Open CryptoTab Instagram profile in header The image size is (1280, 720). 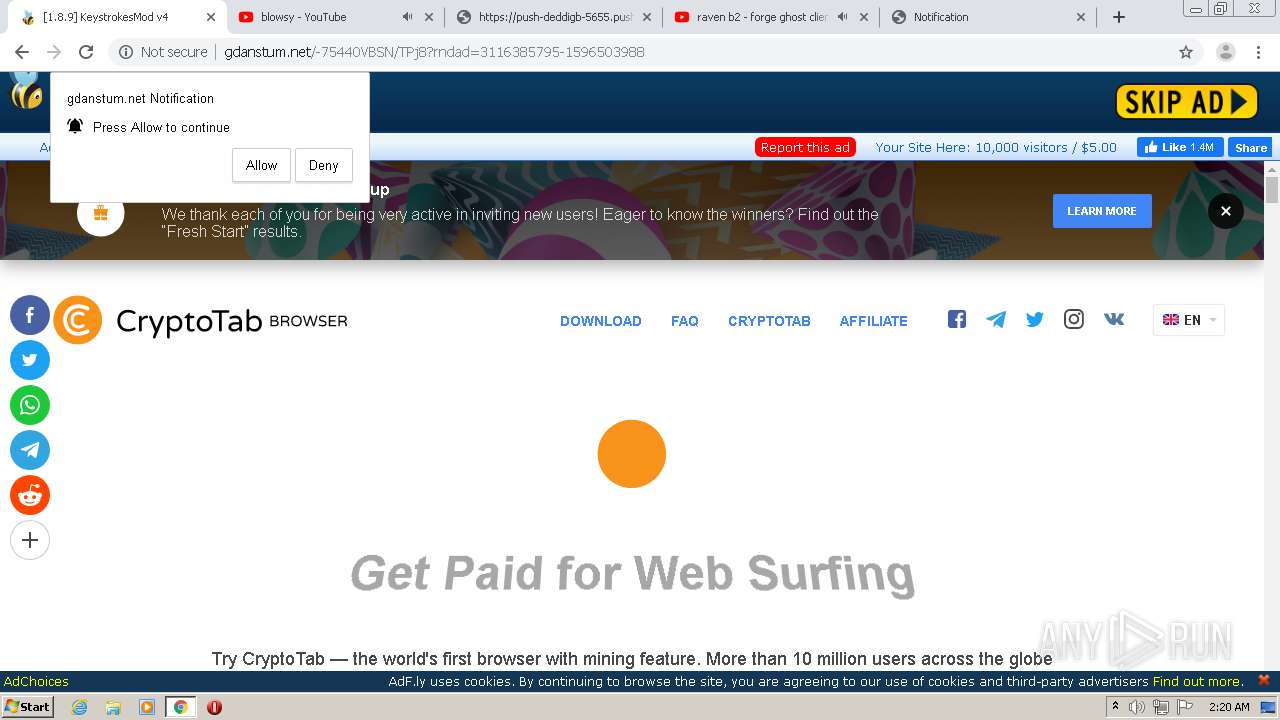click(1074, 319)
